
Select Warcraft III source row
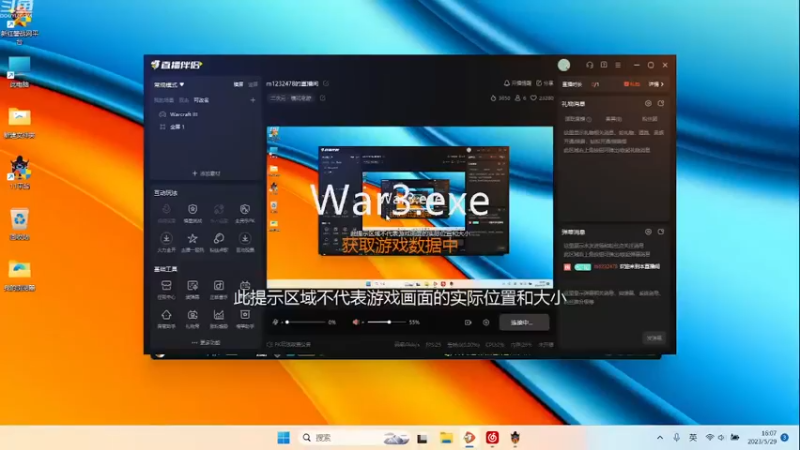pos(206,114)
